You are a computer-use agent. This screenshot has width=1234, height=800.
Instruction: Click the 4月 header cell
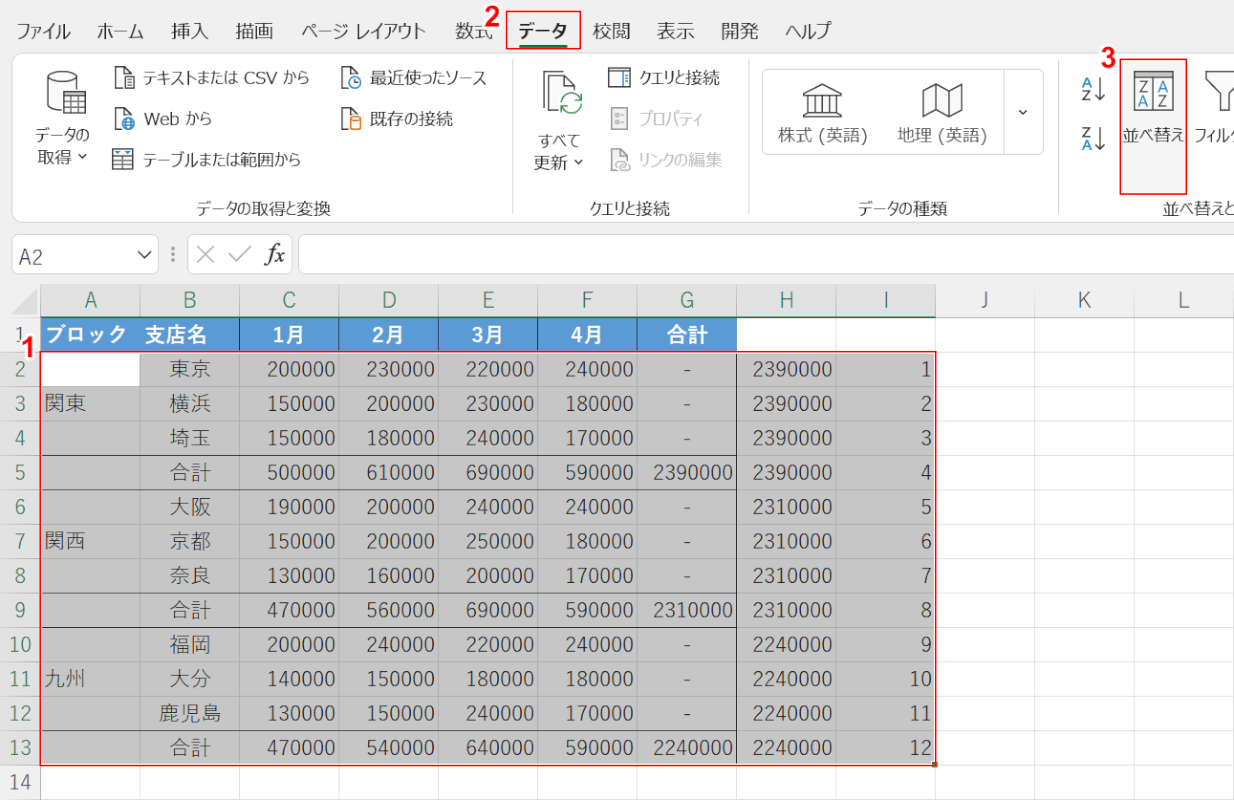pyautogui.click(x=588, y=335)
